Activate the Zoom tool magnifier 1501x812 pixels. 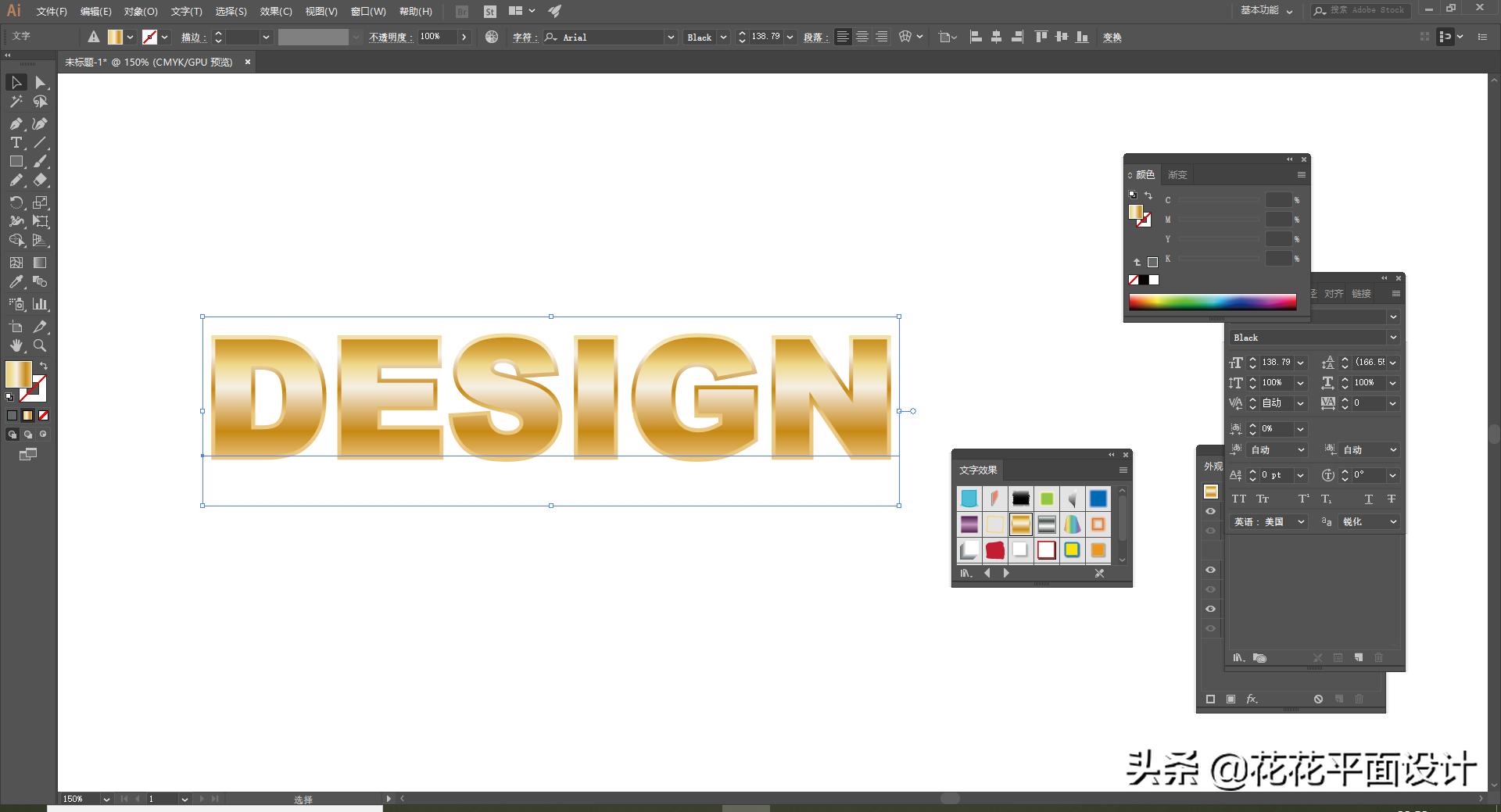pos(40,345)
